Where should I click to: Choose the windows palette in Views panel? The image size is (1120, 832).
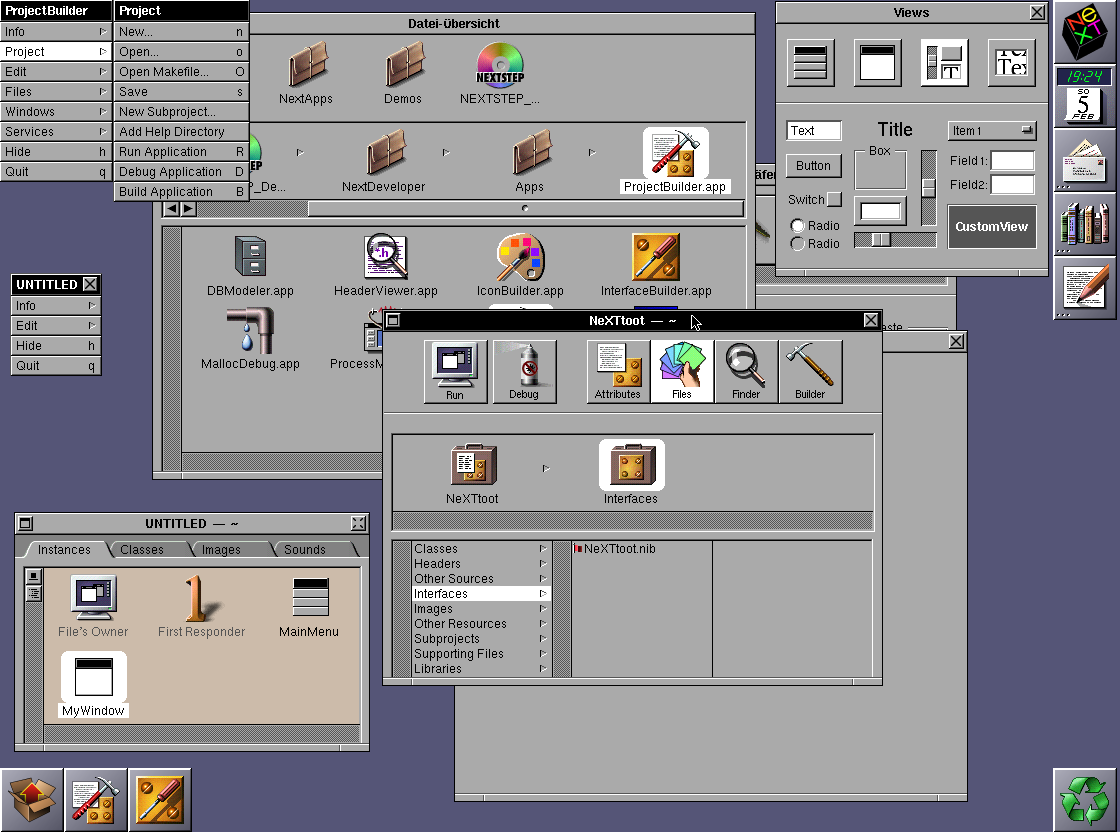coord(878,63)
